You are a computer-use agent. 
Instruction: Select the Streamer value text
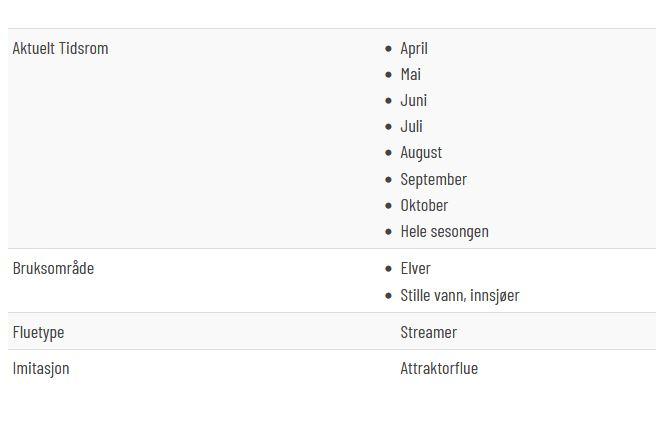(428, 332)
